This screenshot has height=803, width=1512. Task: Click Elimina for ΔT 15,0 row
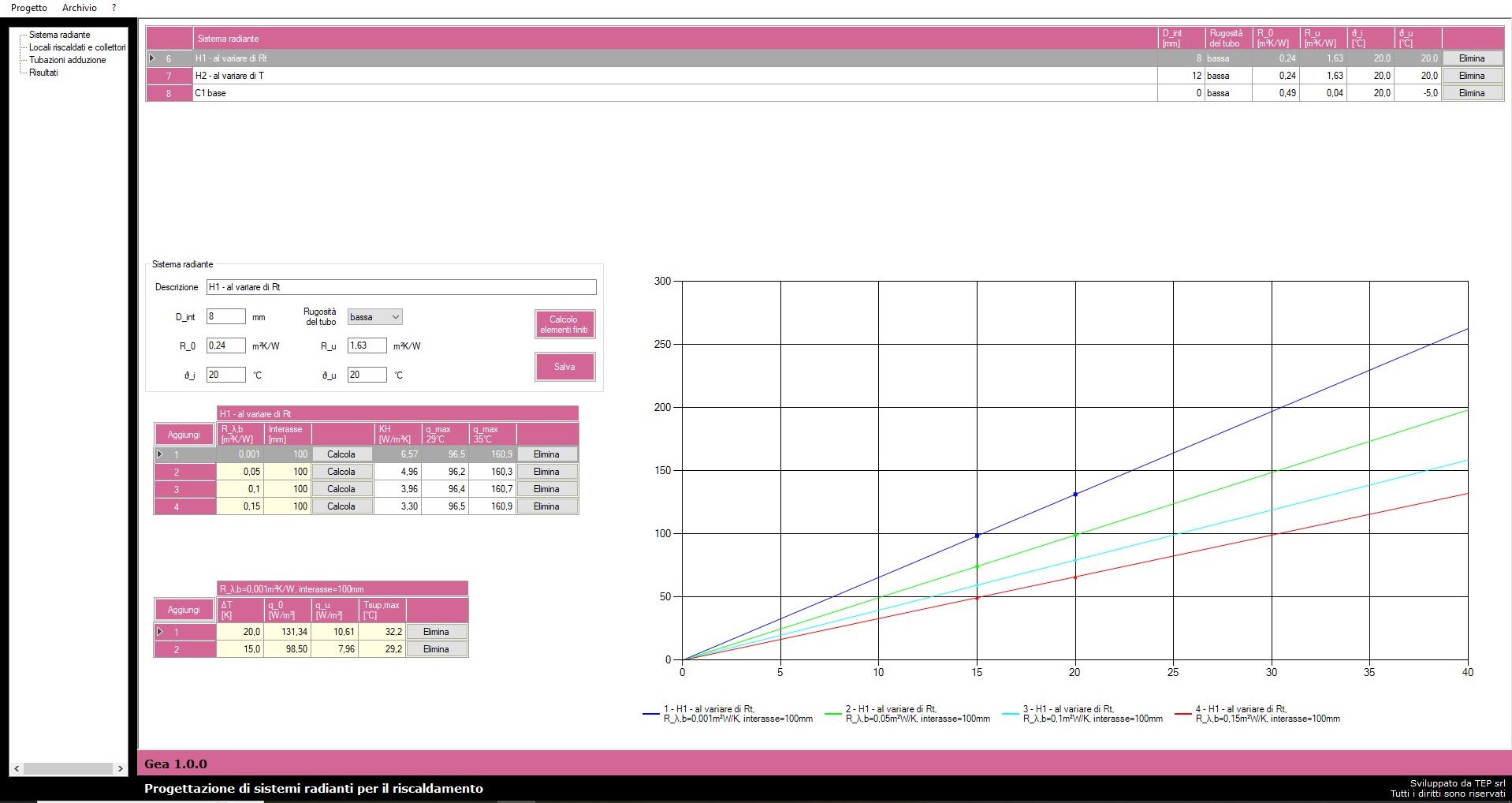click(436, 649)
